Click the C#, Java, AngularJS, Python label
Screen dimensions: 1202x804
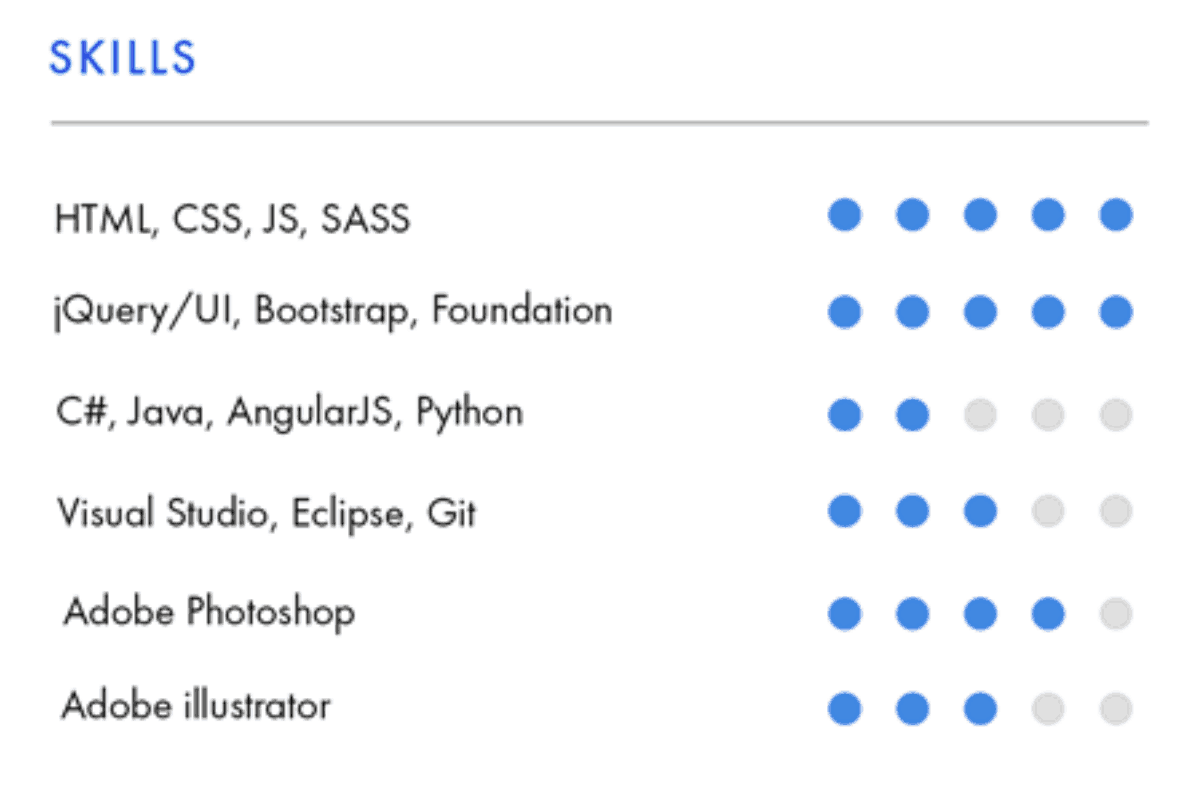289,412
